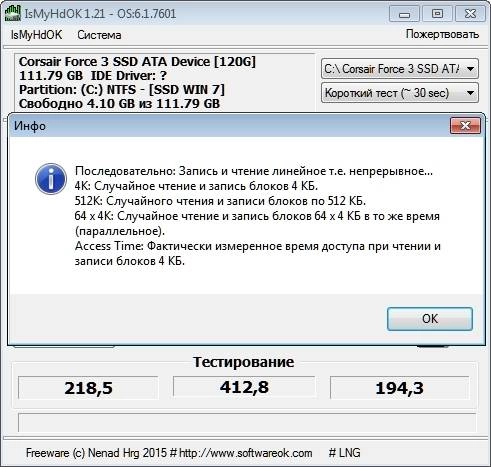Click the empty progress bar below results
The width and height of the screenshot is (491, 467).
tap(247, 423)
